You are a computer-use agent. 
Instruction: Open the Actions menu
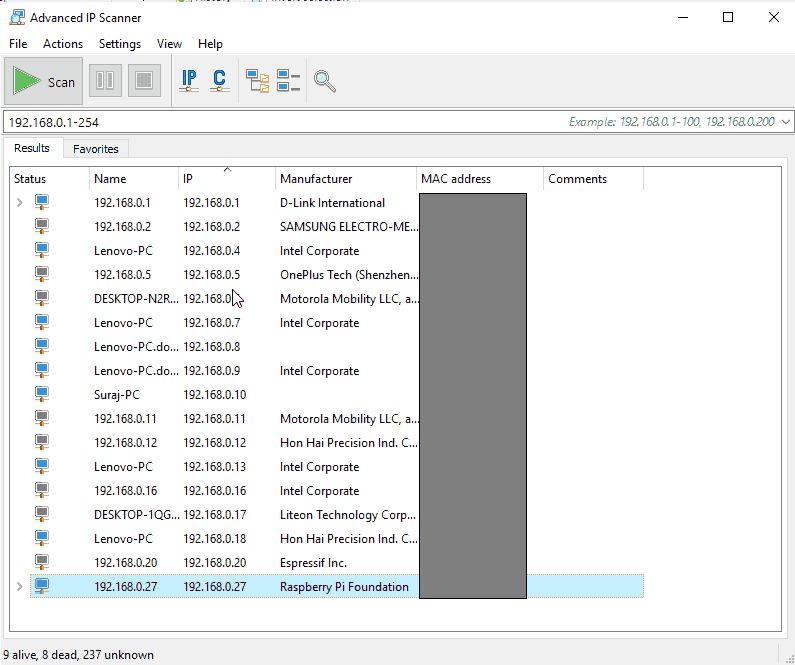coord(63,44)
